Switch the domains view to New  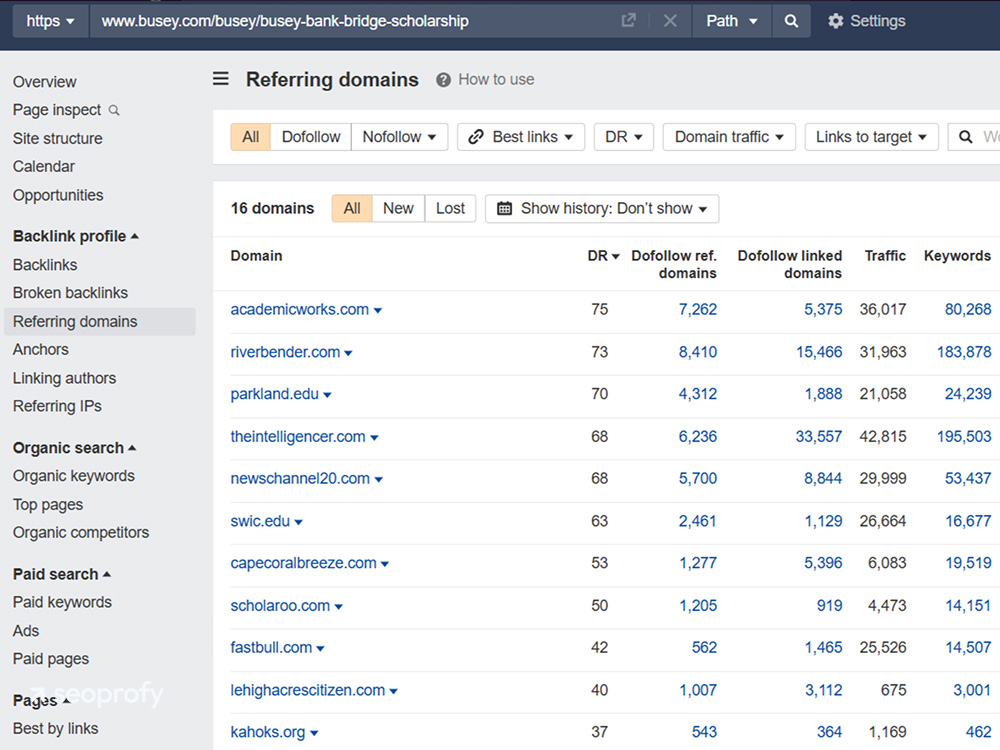point(398,208)
